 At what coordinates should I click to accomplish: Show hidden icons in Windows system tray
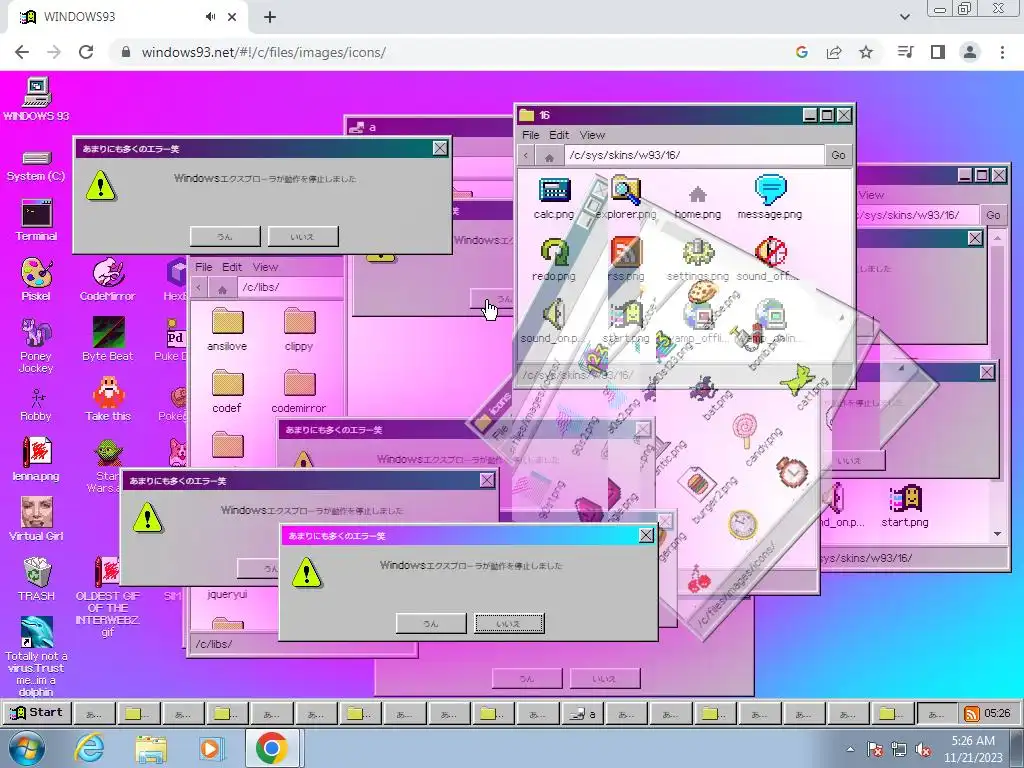[x=850, y=749]
